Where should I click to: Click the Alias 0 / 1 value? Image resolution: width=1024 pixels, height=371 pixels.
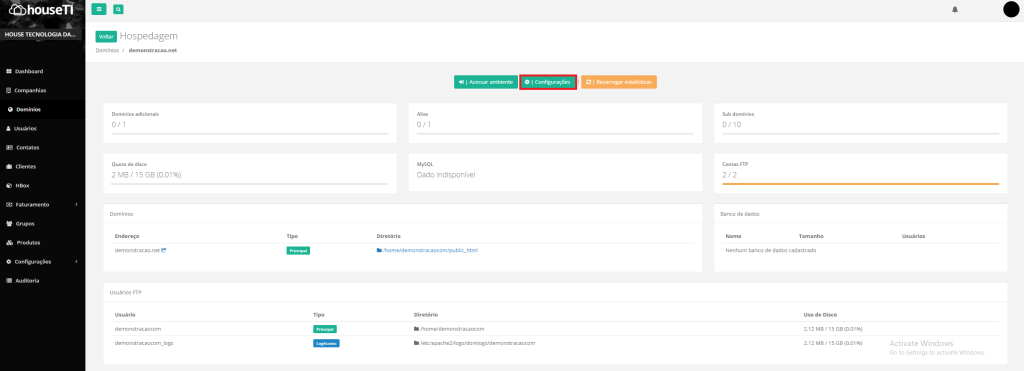[424, 124]
